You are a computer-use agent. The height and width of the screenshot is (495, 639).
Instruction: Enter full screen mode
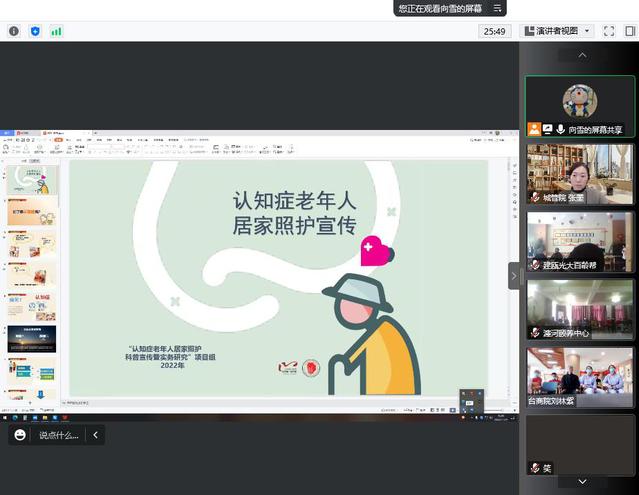[x=609, y=31]
